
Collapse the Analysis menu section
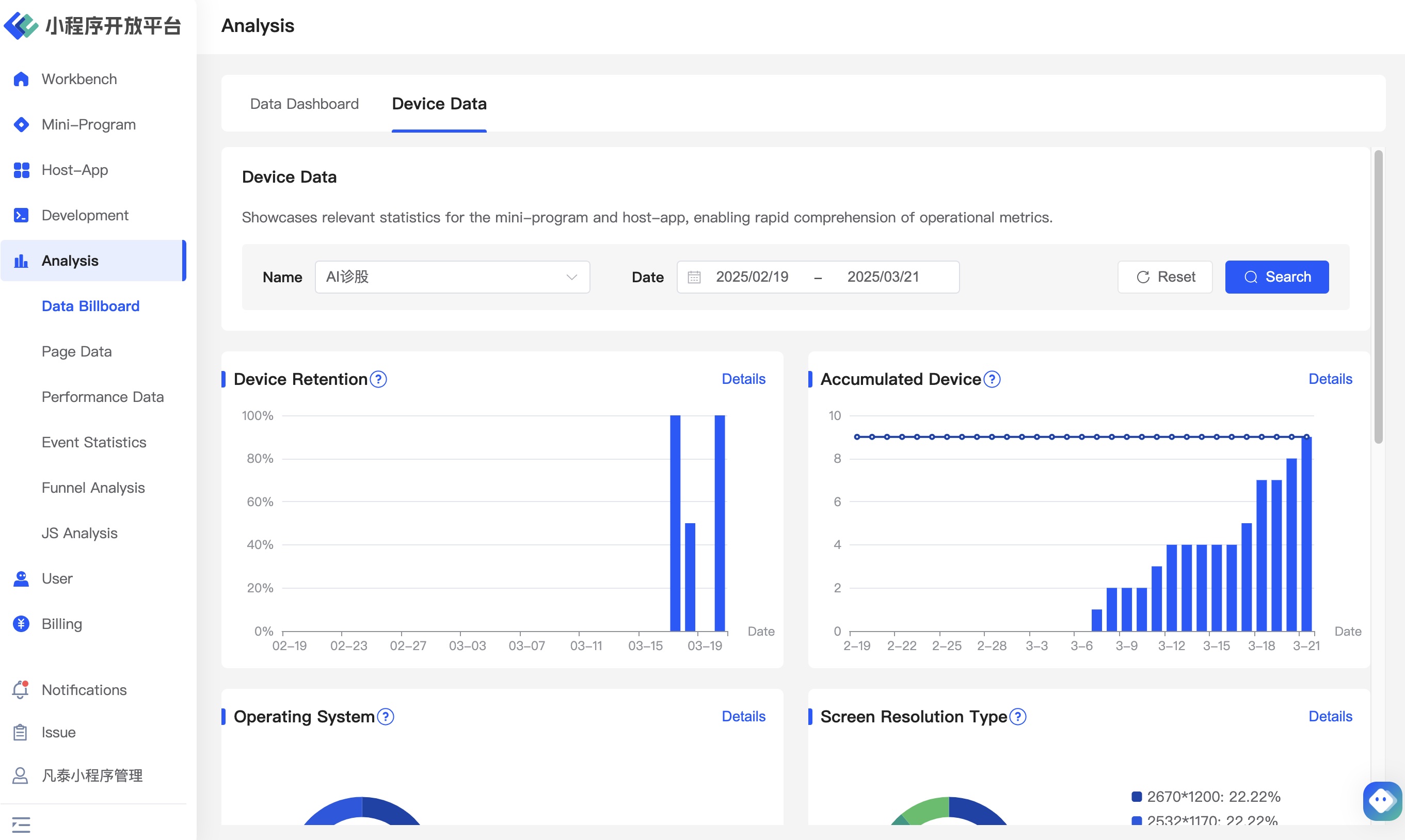click(x=93, y=261)
